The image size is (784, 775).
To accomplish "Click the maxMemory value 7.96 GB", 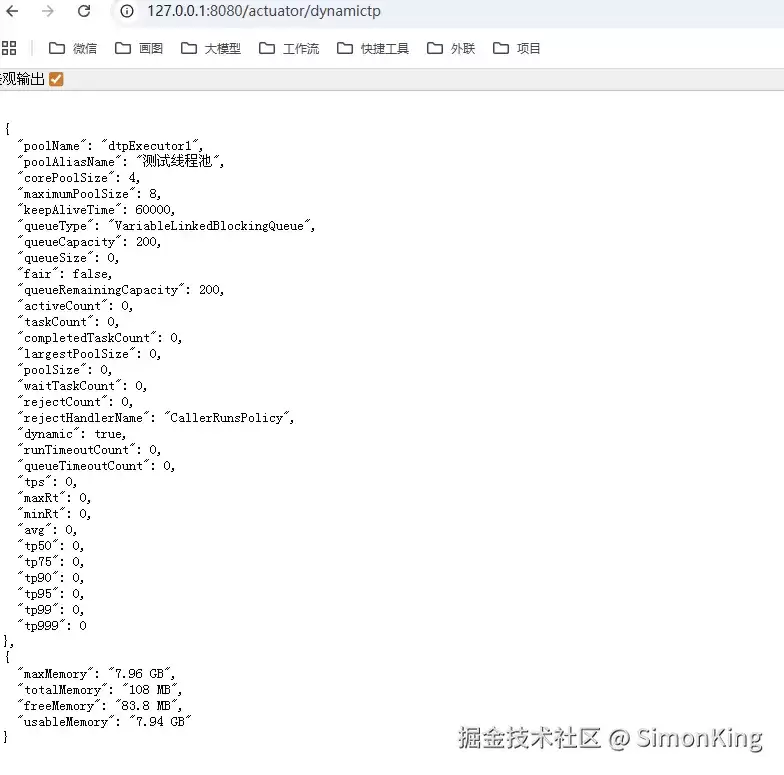I will tap(140, 674).
